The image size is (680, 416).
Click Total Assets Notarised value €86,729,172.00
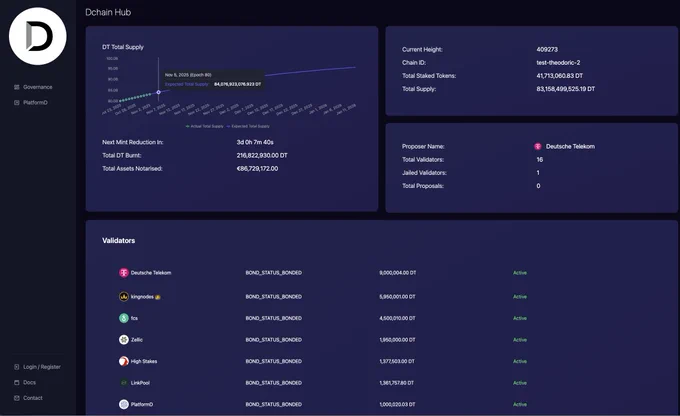(257, 169)
